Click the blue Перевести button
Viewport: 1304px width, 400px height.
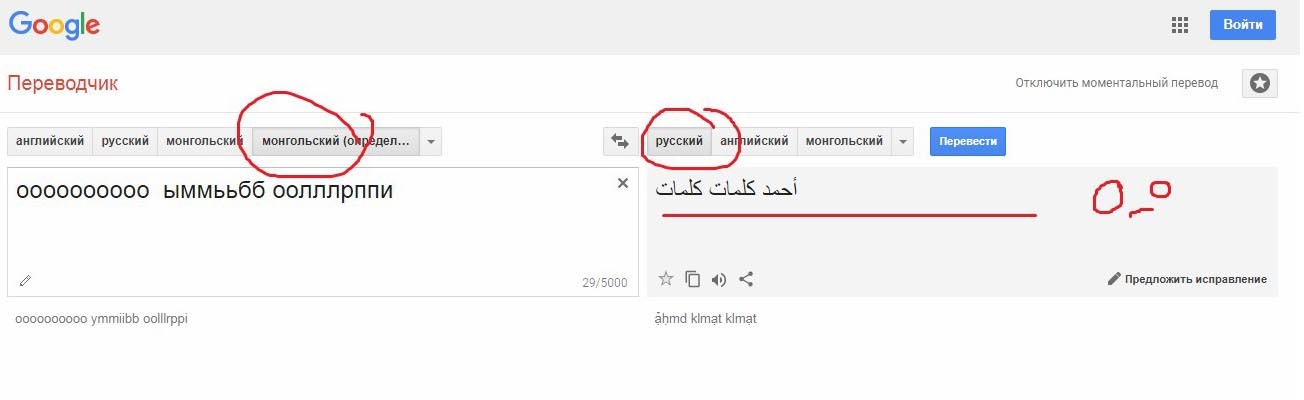click(x=967, y=142)
